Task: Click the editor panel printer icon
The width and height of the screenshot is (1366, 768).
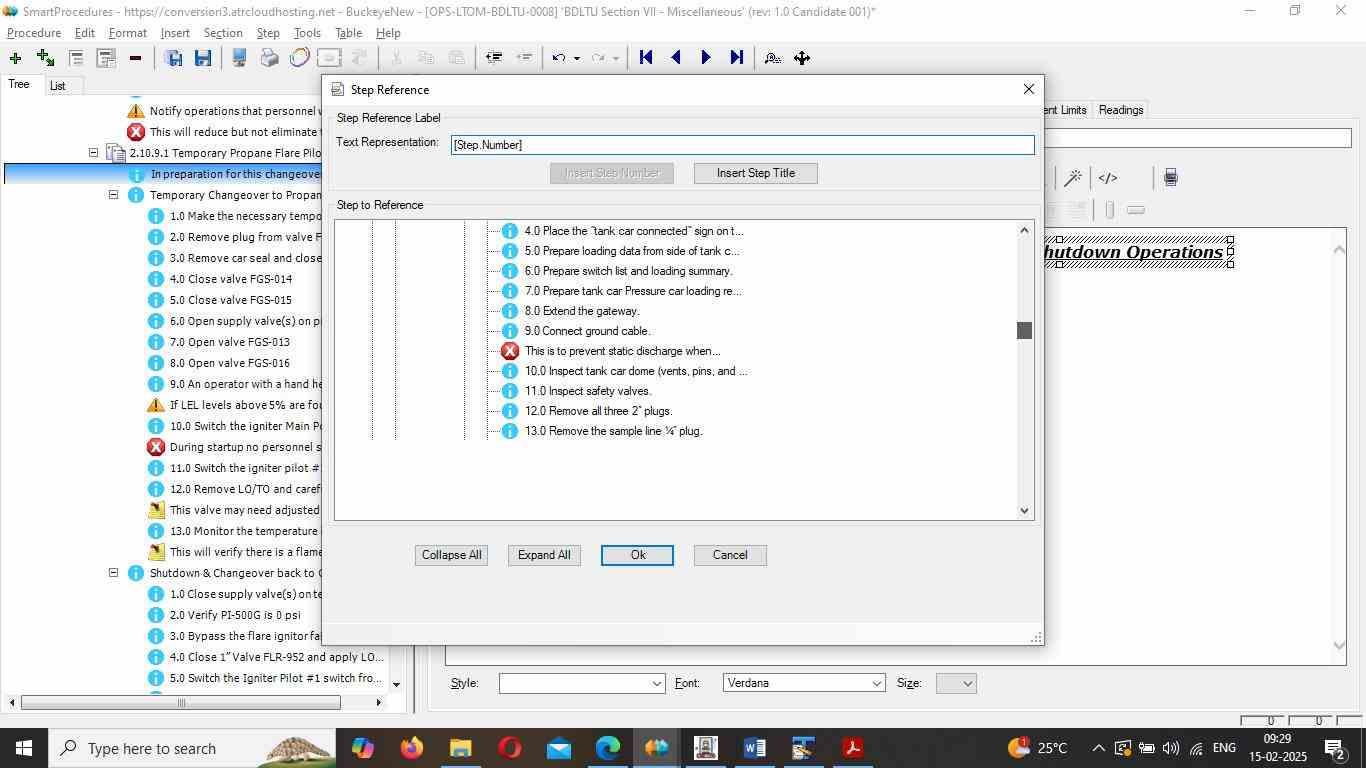Action: pyautogui.click(x=1170, y=178)
